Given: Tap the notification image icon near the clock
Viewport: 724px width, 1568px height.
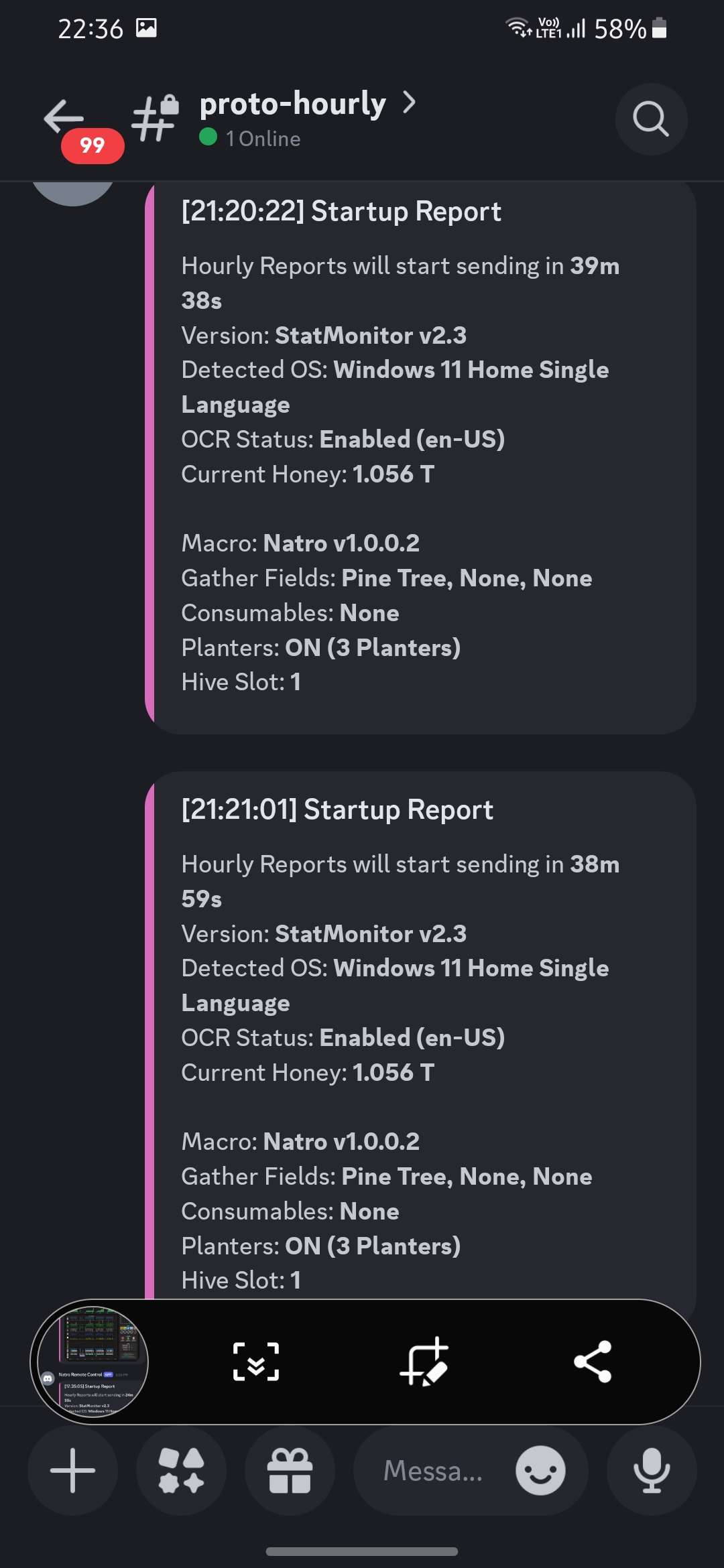Looking at the screenshot, I should coord(147,27).
